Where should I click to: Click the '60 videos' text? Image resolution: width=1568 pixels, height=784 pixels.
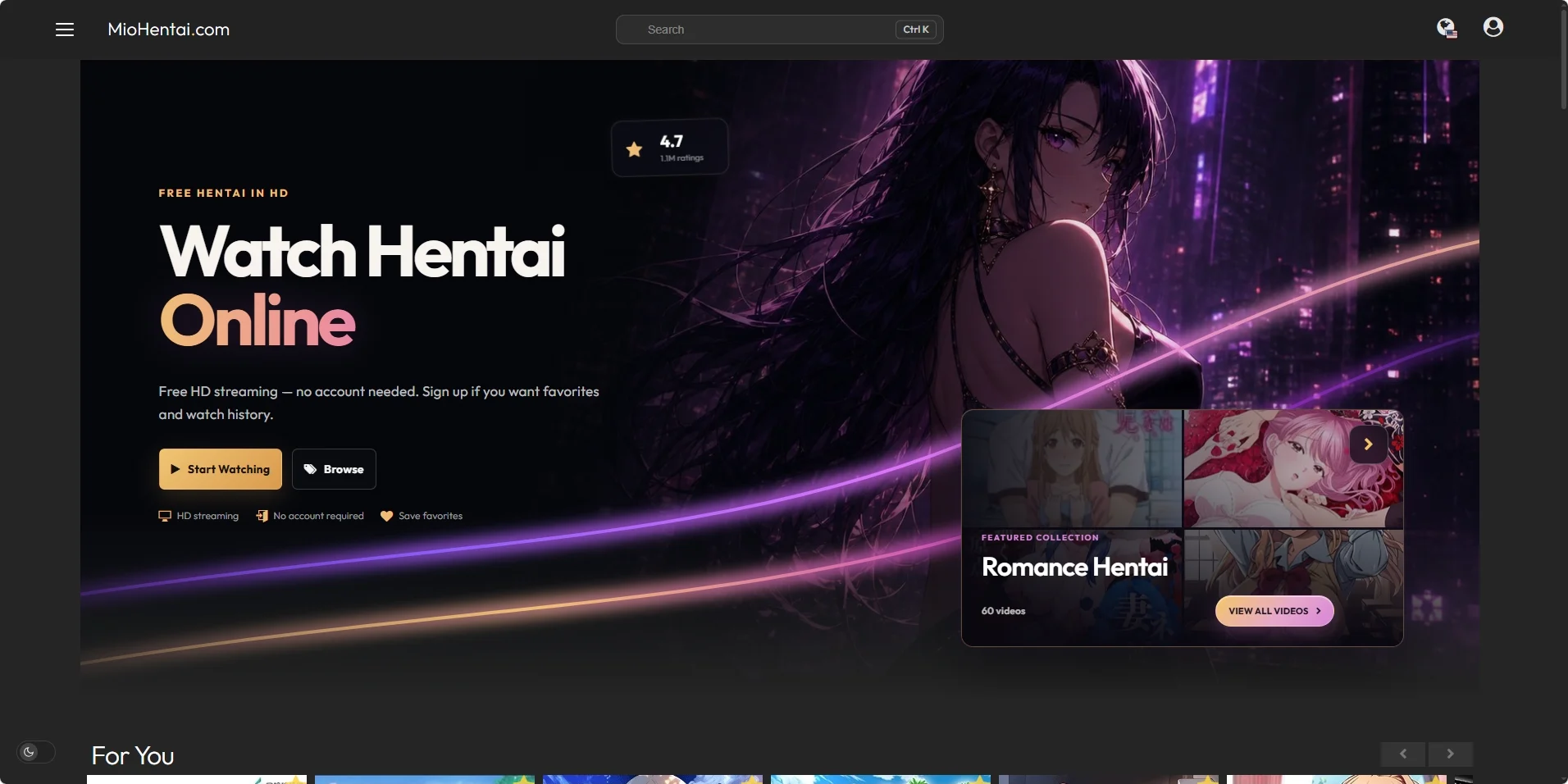click(x=1003, y=611)
